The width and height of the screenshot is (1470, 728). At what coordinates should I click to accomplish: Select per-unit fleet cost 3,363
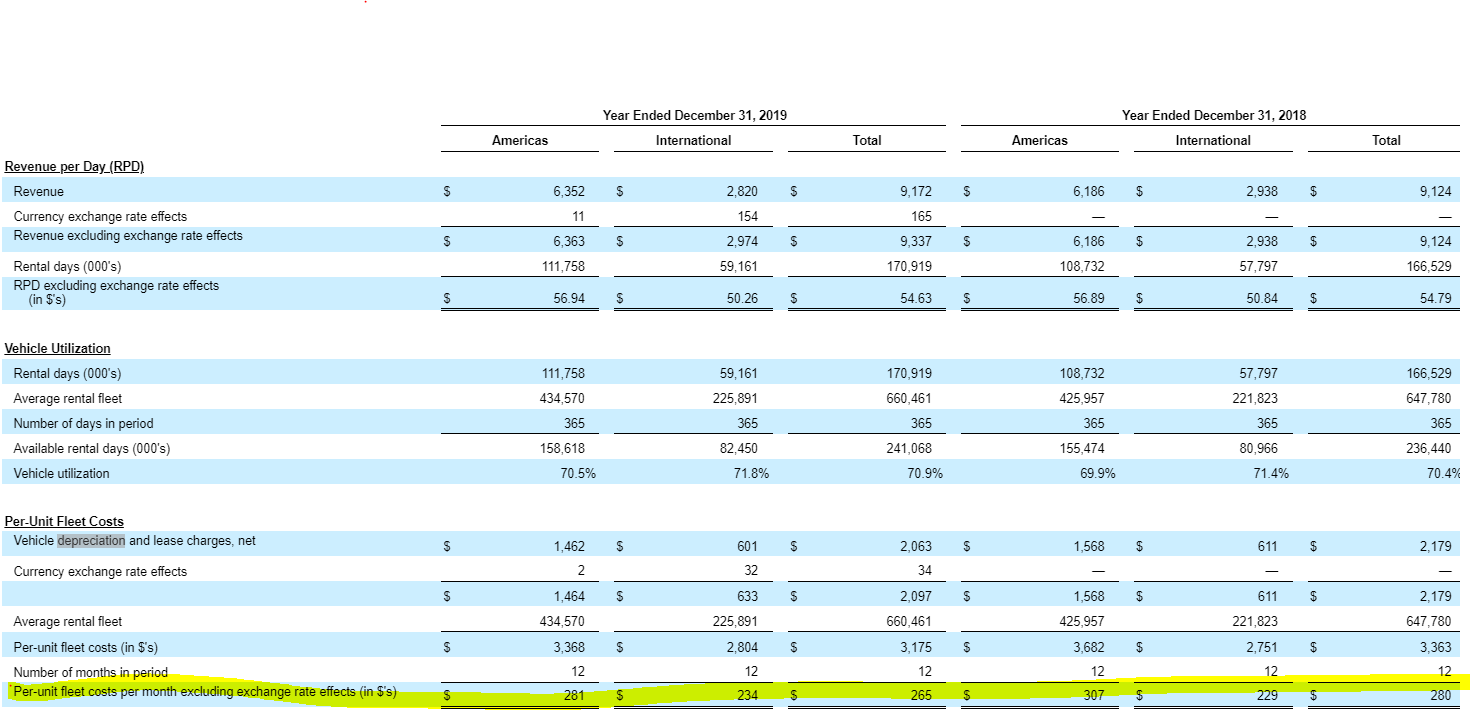[x=1434, y=647]
